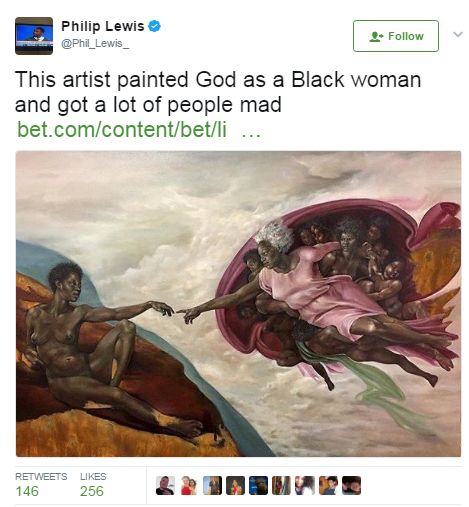Viewport: 469px width, 507px height.
Task: Open fifth liker avatar with blue background
Action: point(258,485)
